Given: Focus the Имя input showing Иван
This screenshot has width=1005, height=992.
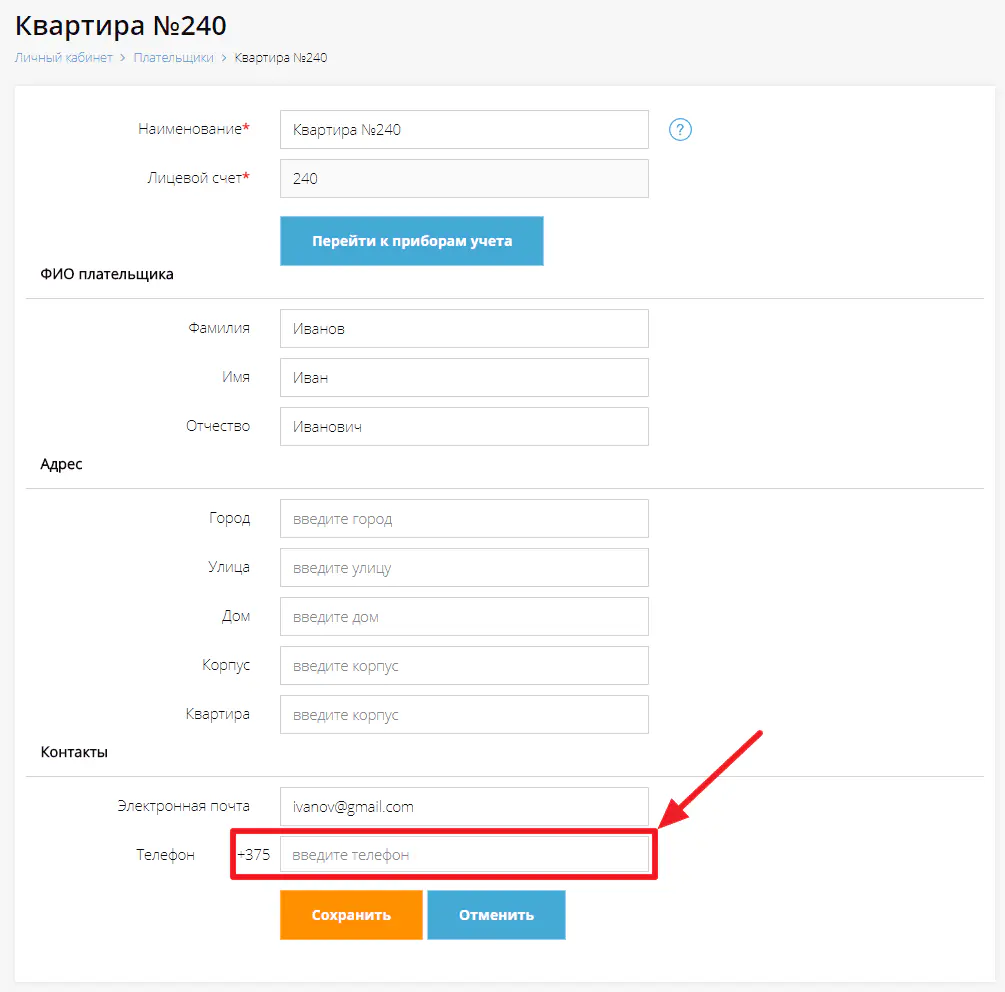Looking at the screenshot, I should coord(464,377).
